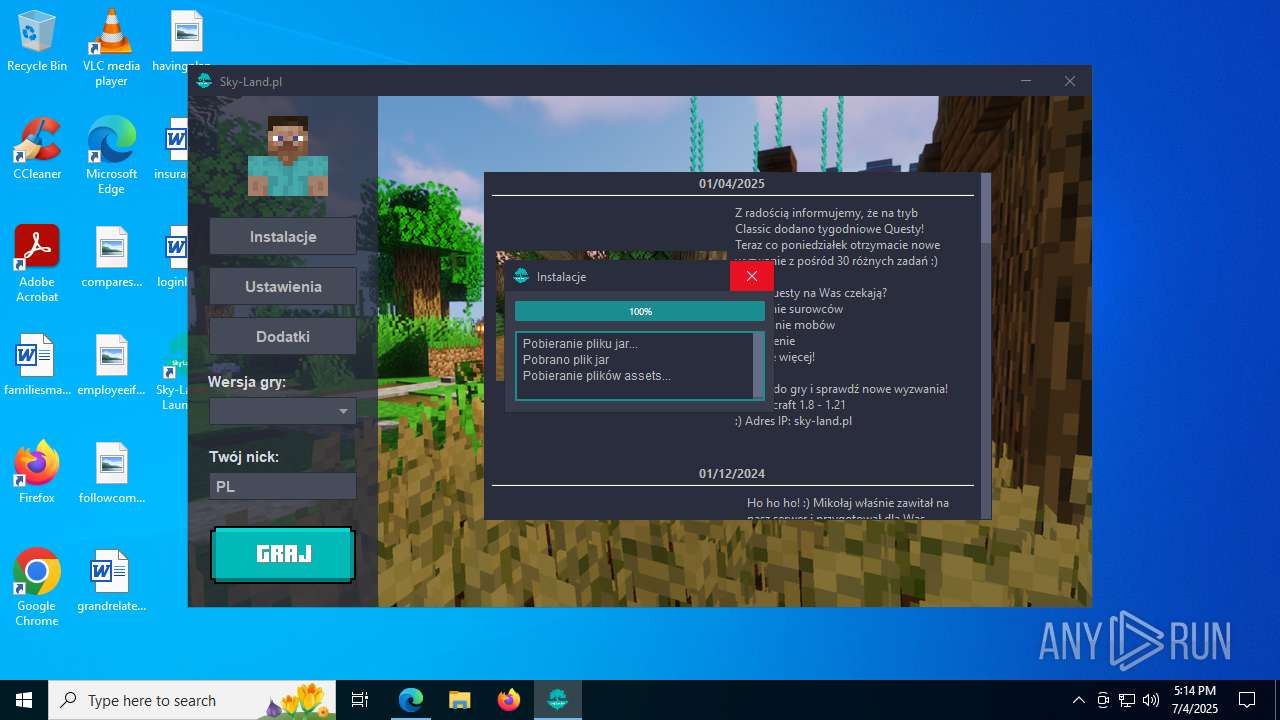Select Sky-Land launcher taskbar icon
This screenshot has width=1280, height=720.
(x=558, y=700)
